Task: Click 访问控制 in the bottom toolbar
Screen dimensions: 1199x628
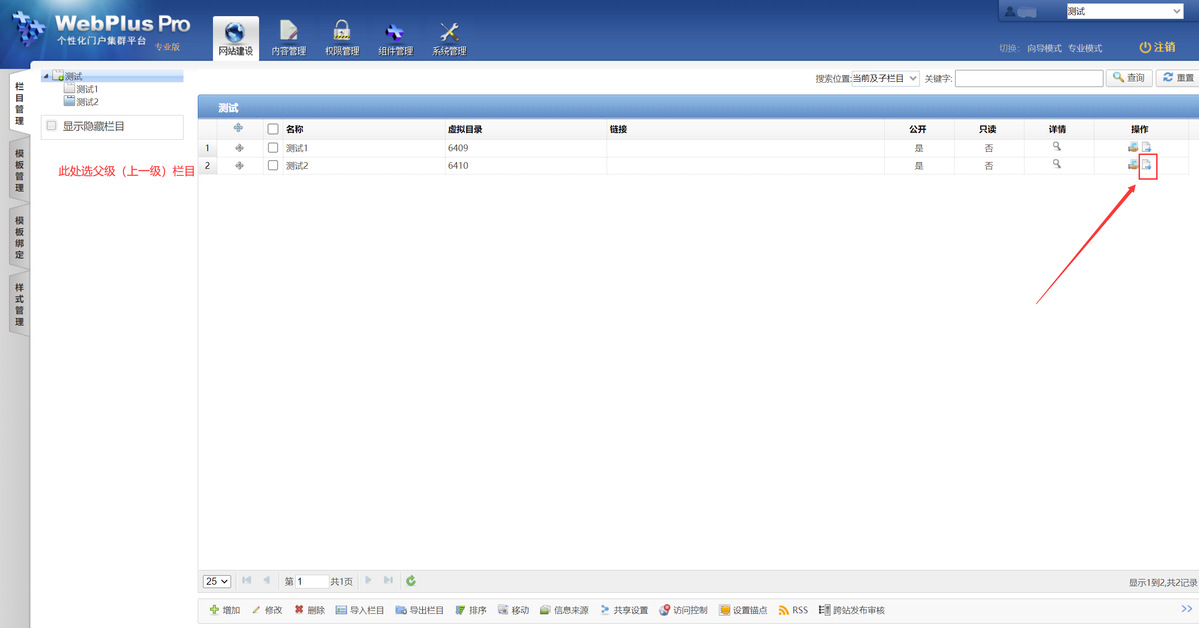Action: 683,610
